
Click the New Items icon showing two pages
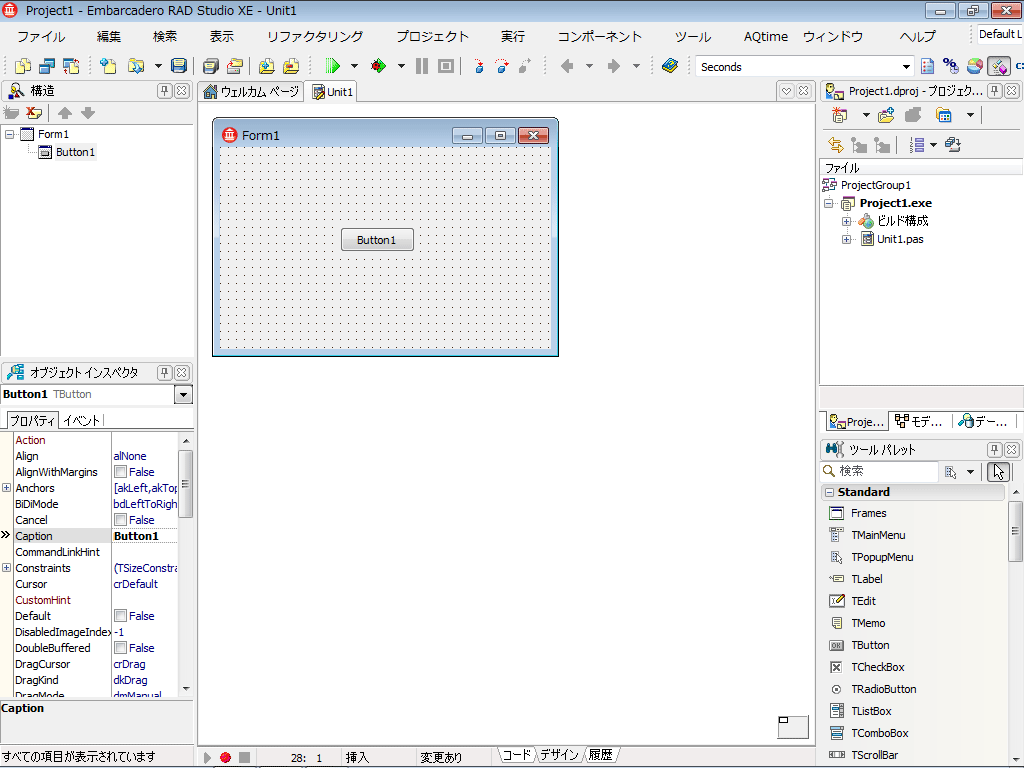coord(24,66)
